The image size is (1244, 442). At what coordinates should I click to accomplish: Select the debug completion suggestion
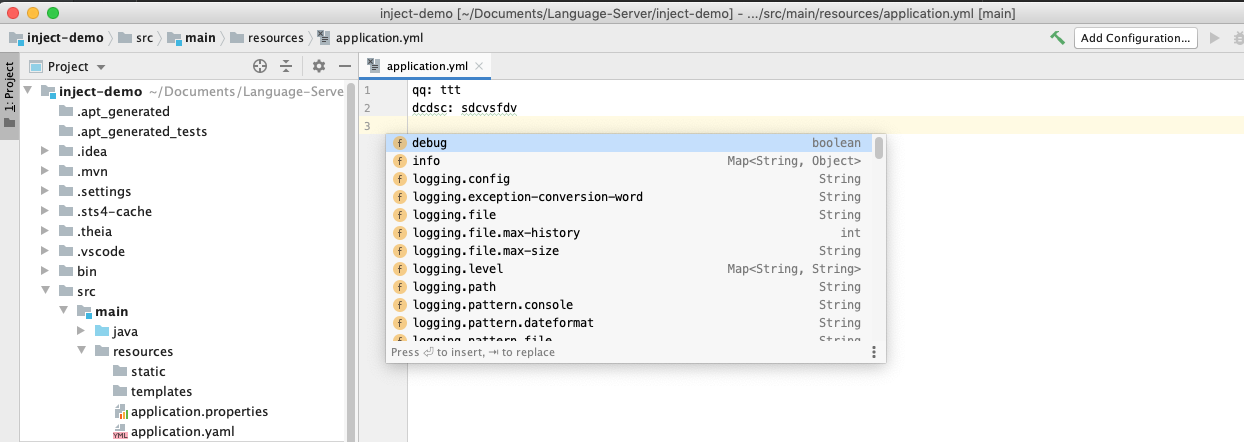[629, 143]
